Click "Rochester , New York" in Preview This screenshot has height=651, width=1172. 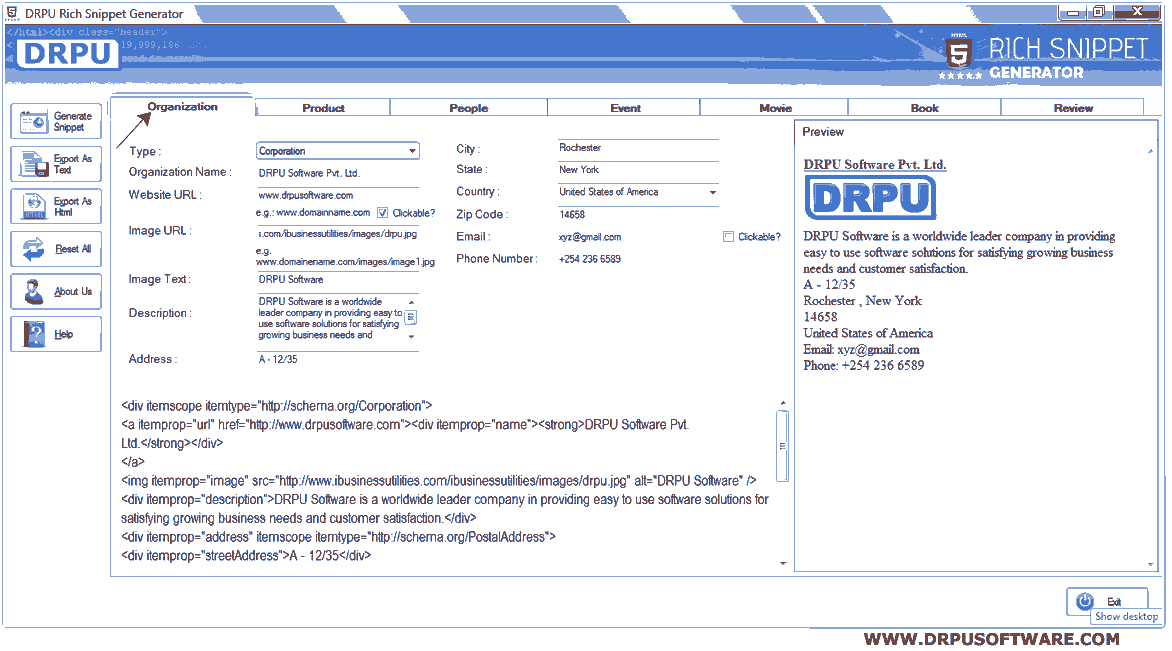click(863, 301)
